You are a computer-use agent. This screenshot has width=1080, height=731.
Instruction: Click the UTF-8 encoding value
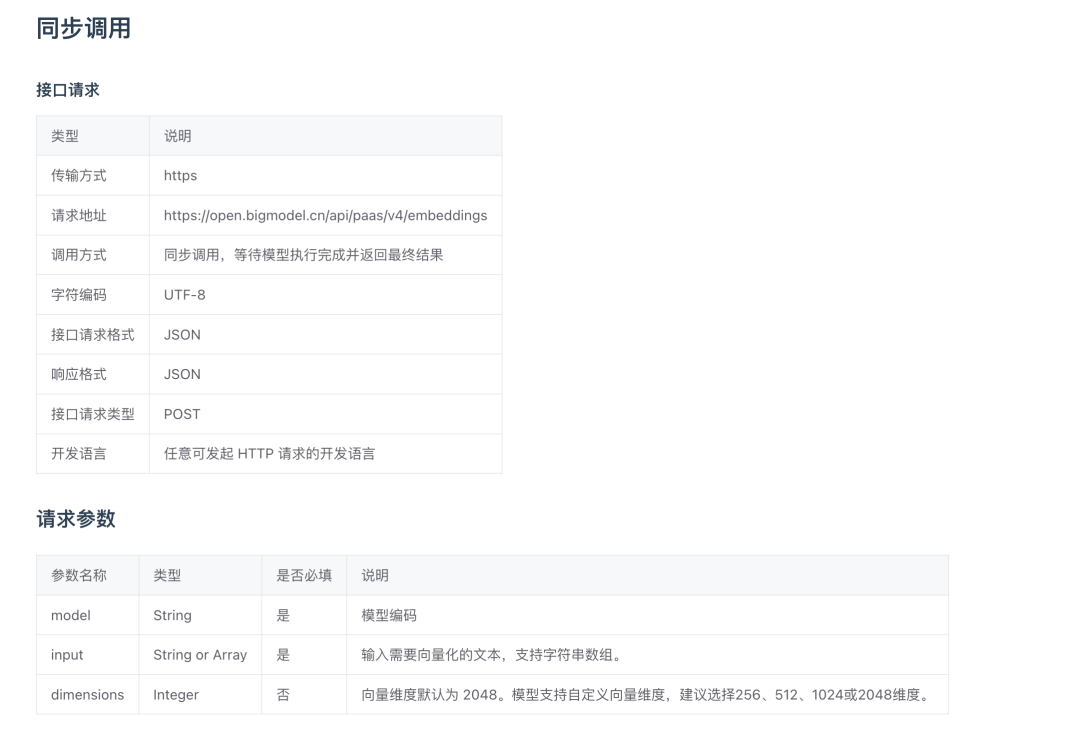tap(185, 294)
